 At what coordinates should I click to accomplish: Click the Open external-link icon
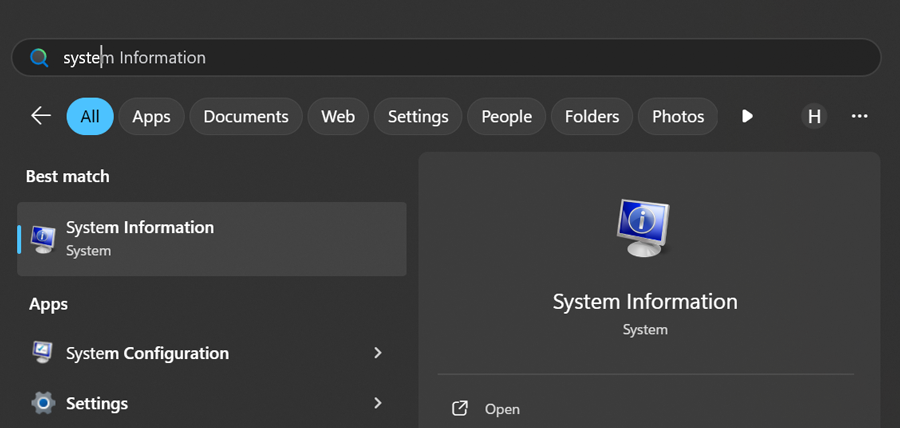(460, 409)
